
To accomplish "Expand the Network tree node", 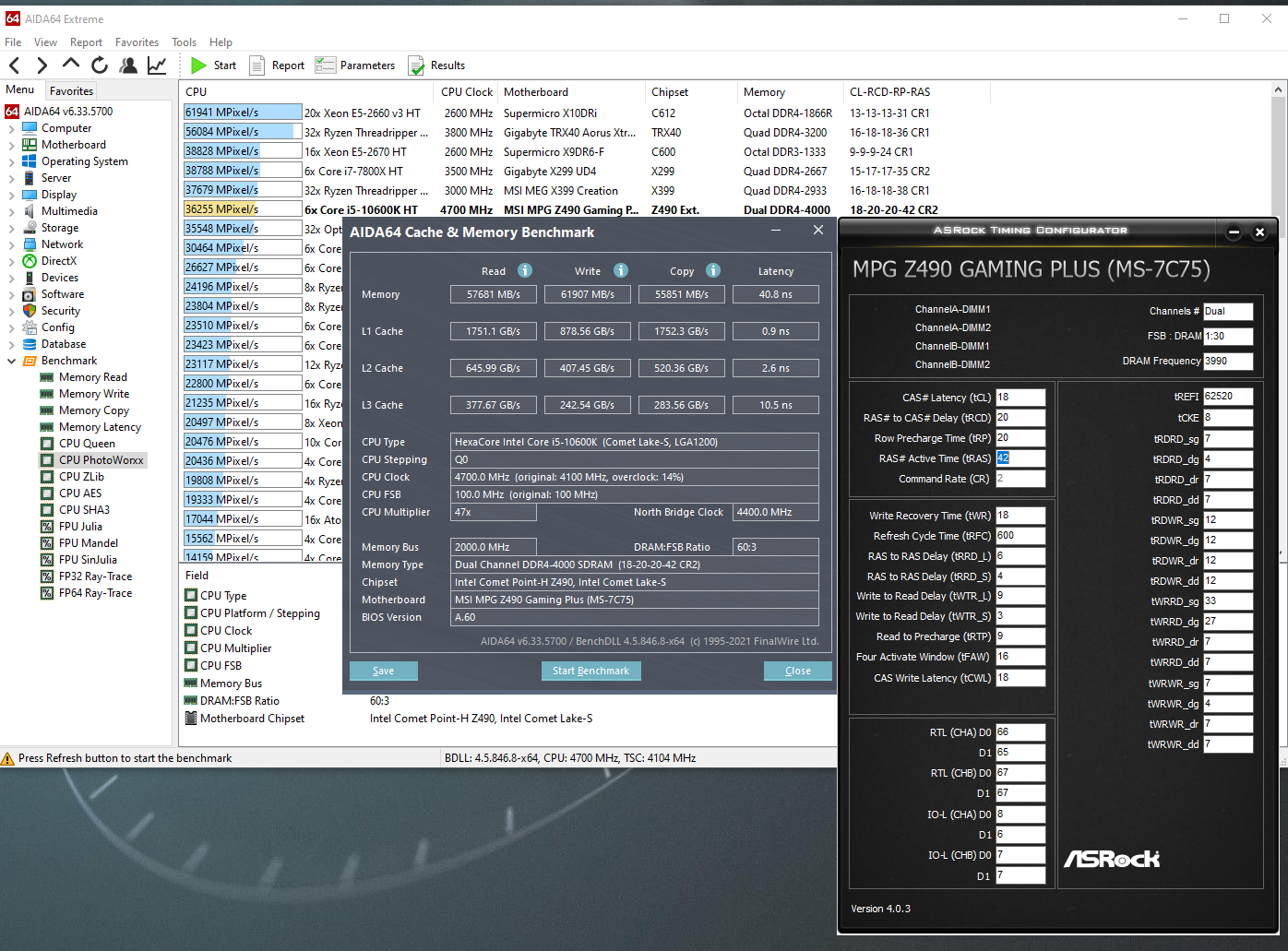I will 11,244.
